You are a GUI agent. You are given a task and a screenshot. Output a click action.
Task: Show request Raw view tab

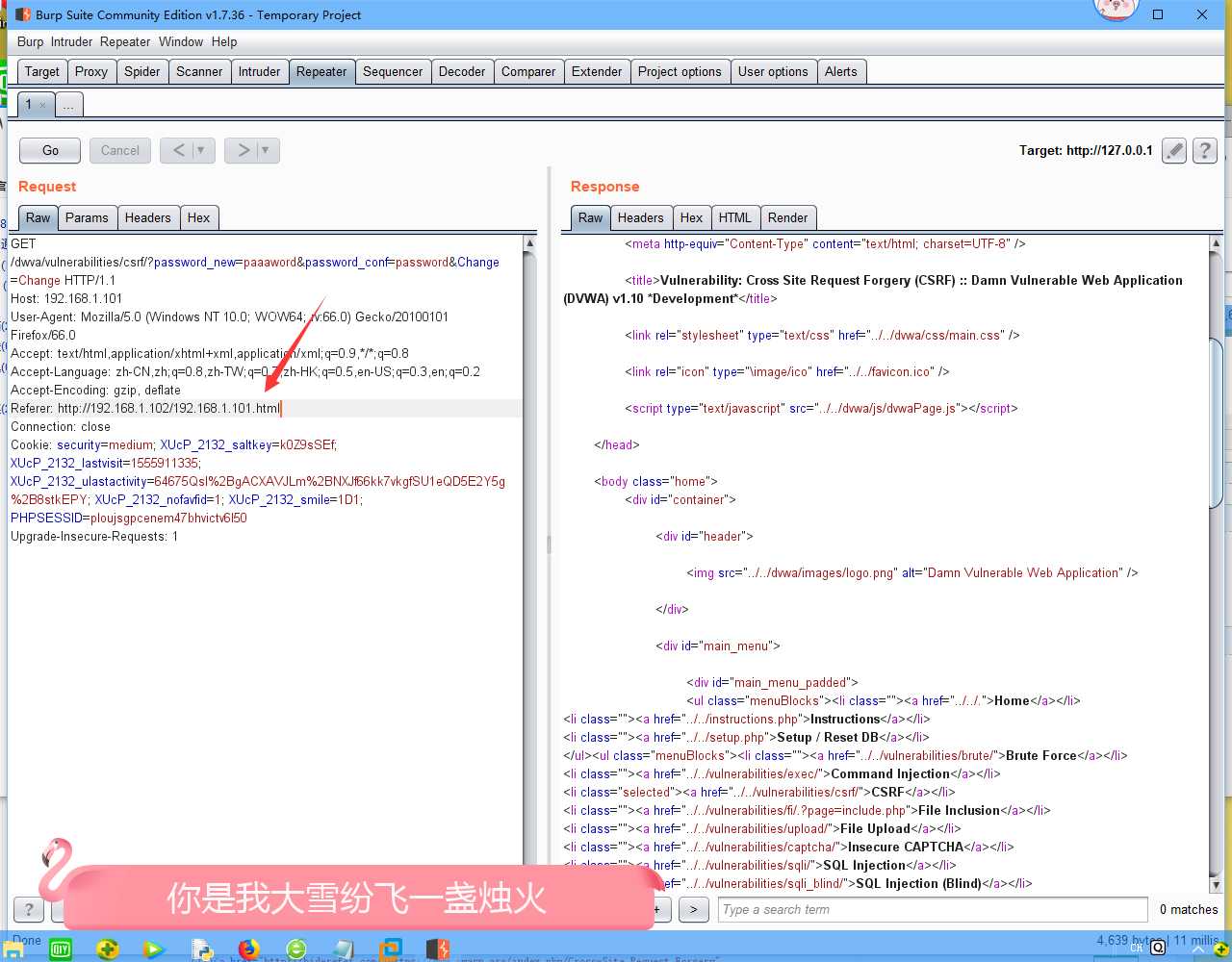pyautogui.click(x=38, y=217)
